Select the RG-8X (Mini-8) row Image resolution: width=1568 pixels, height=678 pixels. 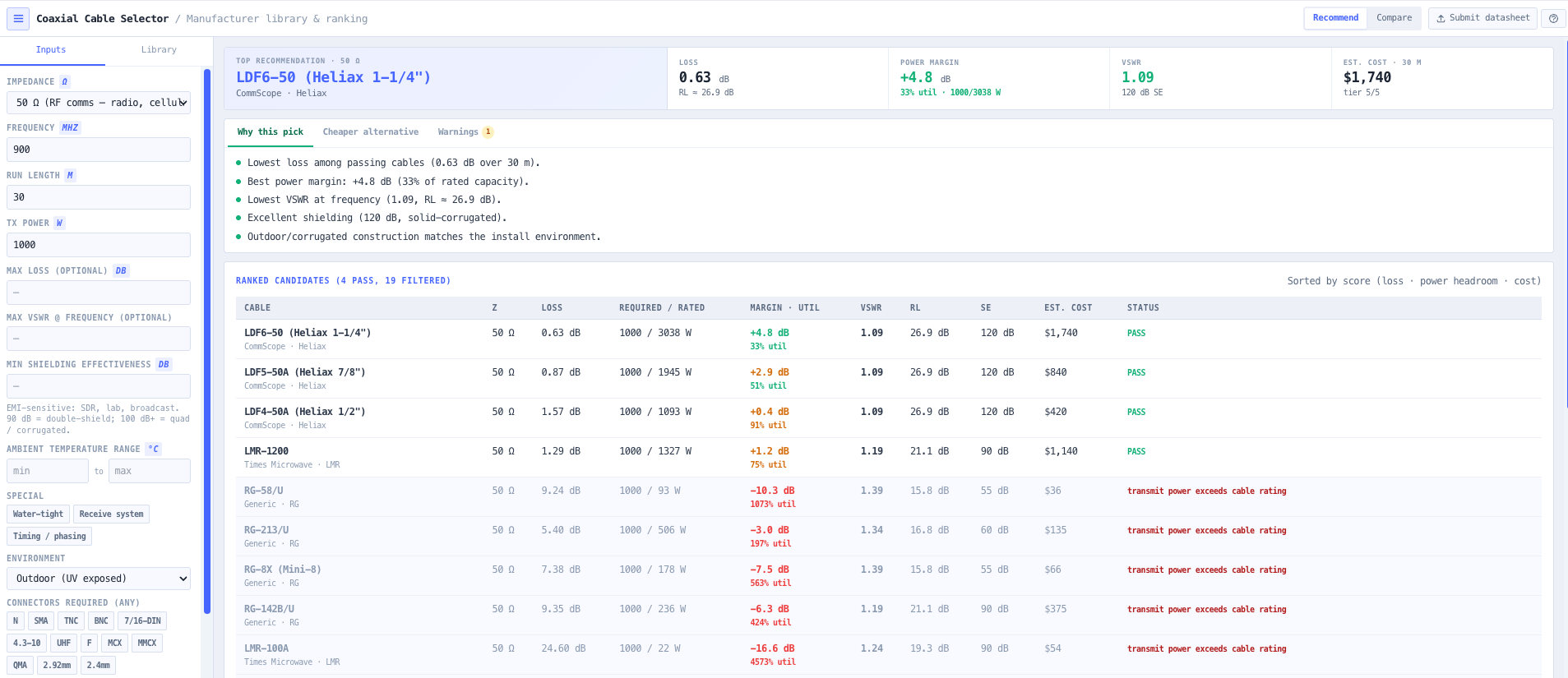point(889,576)
